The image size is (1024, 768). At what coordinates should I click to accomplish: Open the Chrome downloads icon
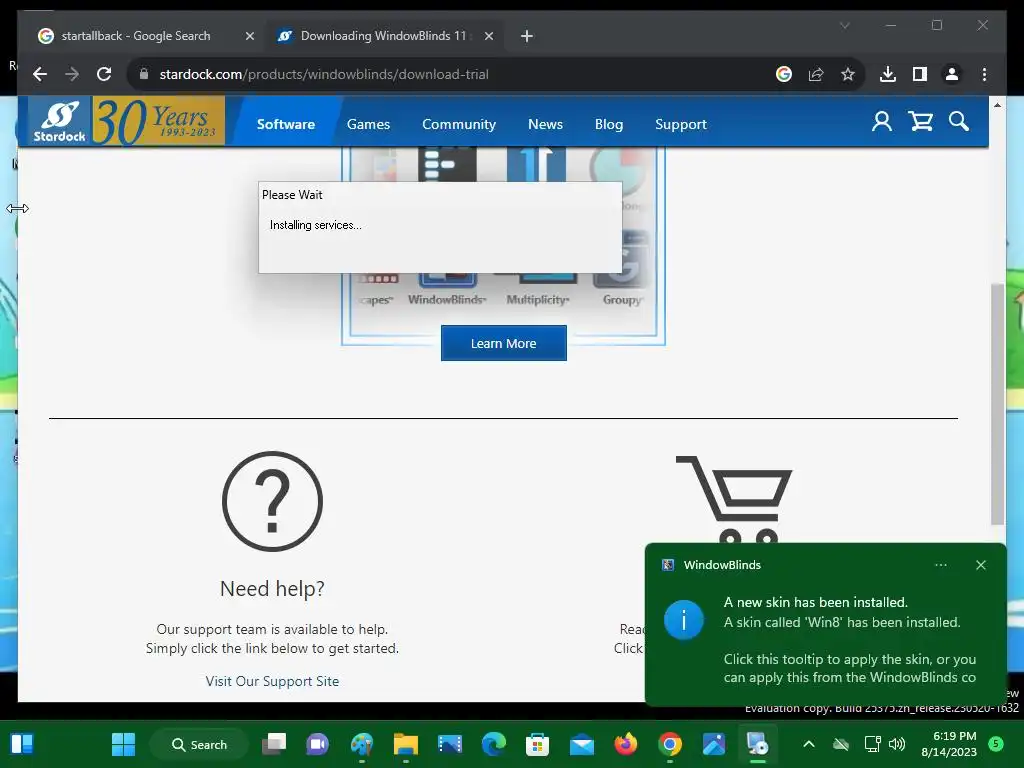click(x=888, y=74)
